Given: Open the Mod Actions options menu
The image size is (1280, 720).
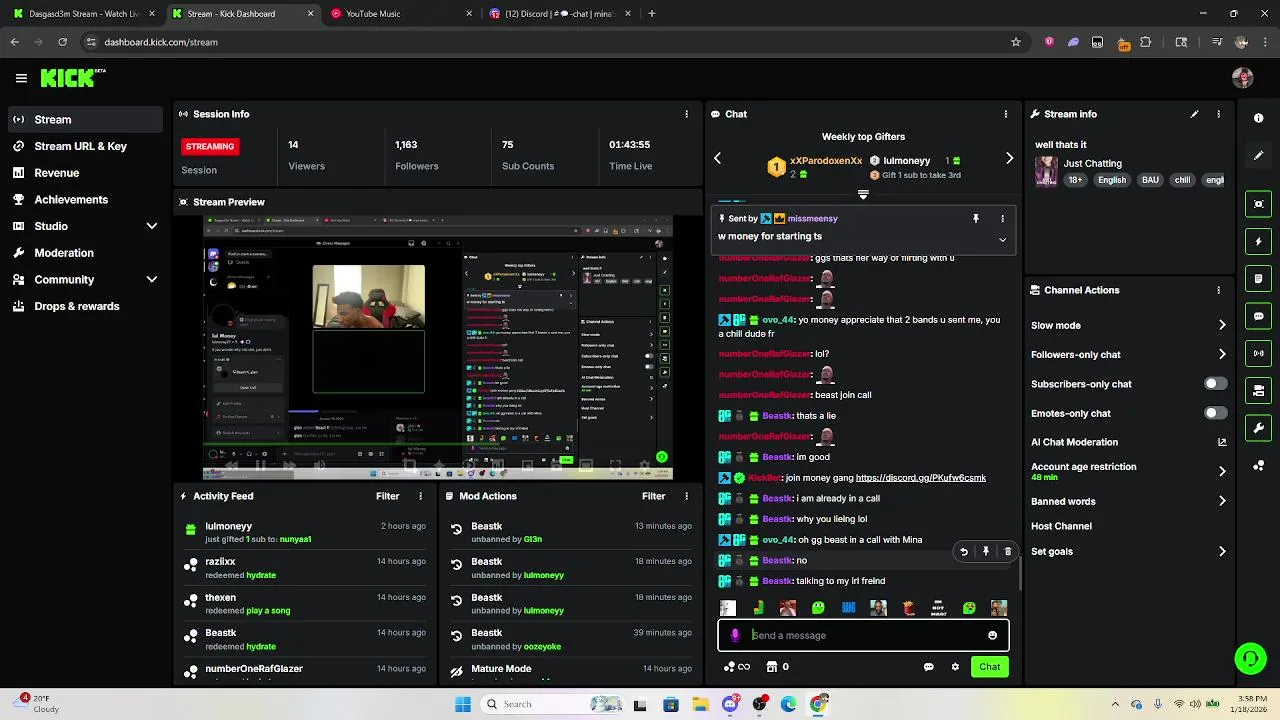Looking at the screenshot, I should pyautogui.click(x=686, y=496).
